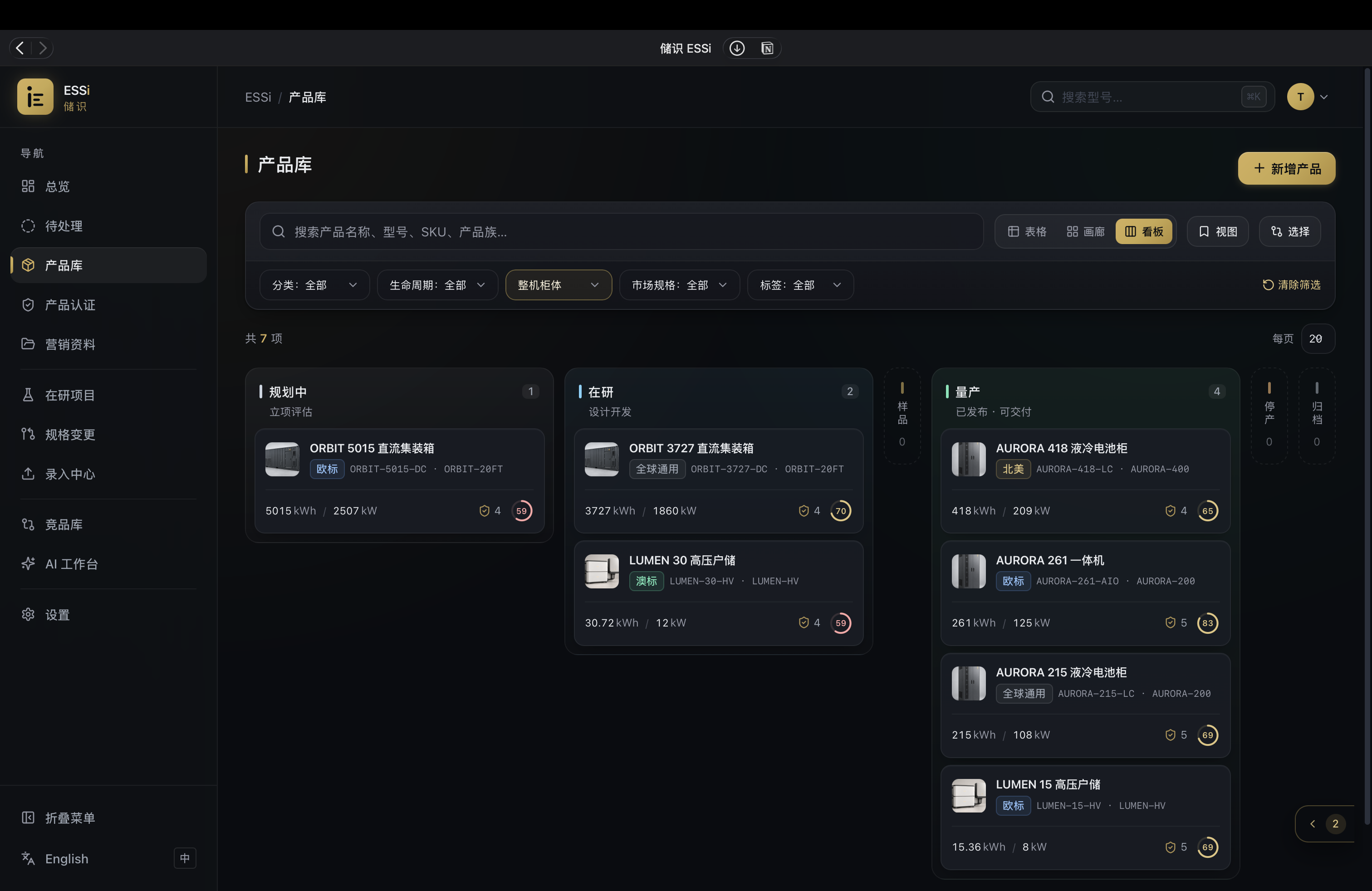
Task: Click 折叠菜单 collapse sidebar icon
Action: click(x=28, y=818)
